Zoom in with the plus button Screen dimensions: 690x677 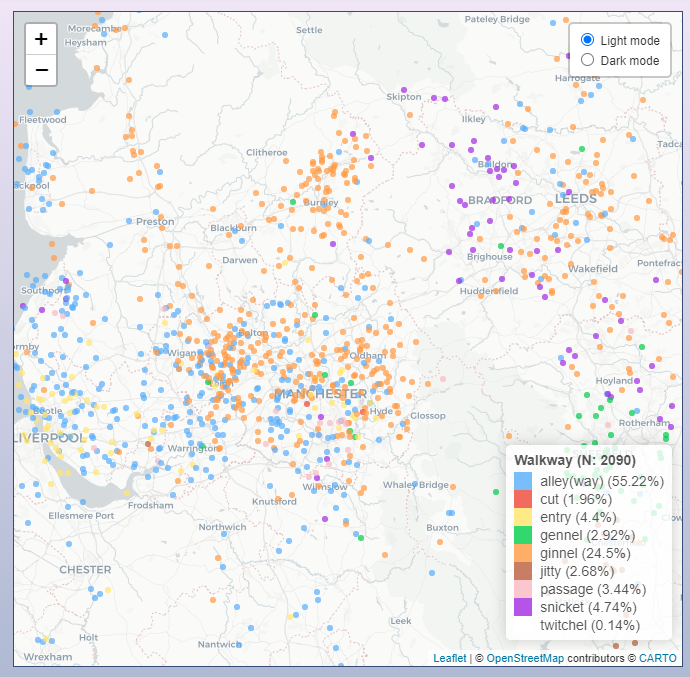coord(41,39)
